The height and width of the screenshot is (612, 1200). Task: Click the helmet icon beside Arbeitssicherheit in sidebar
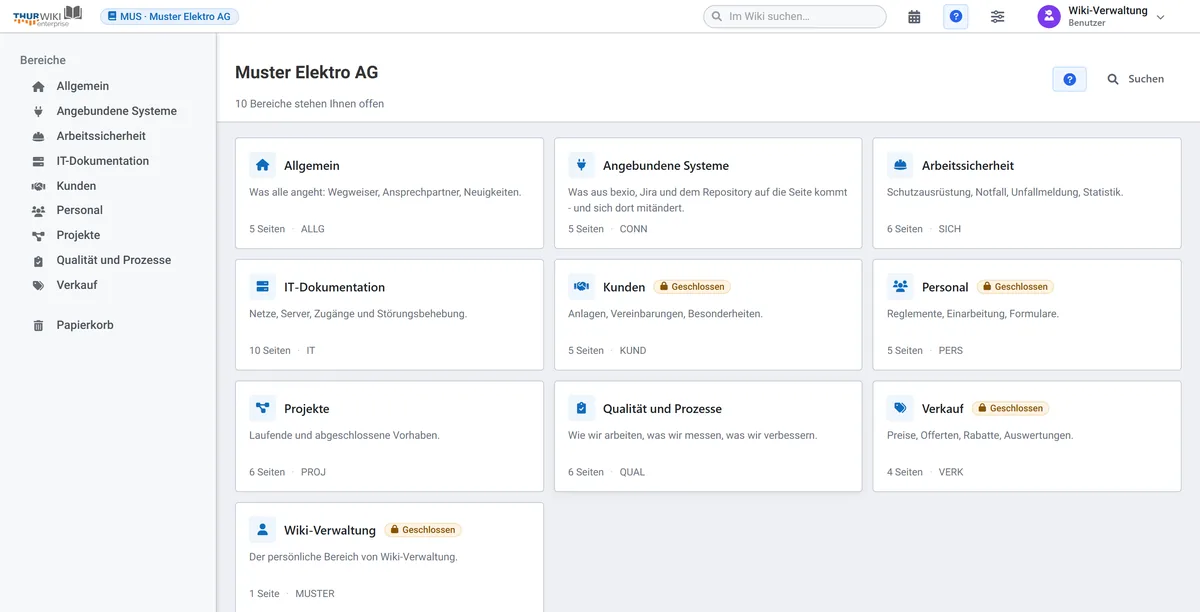coord(39,137)
